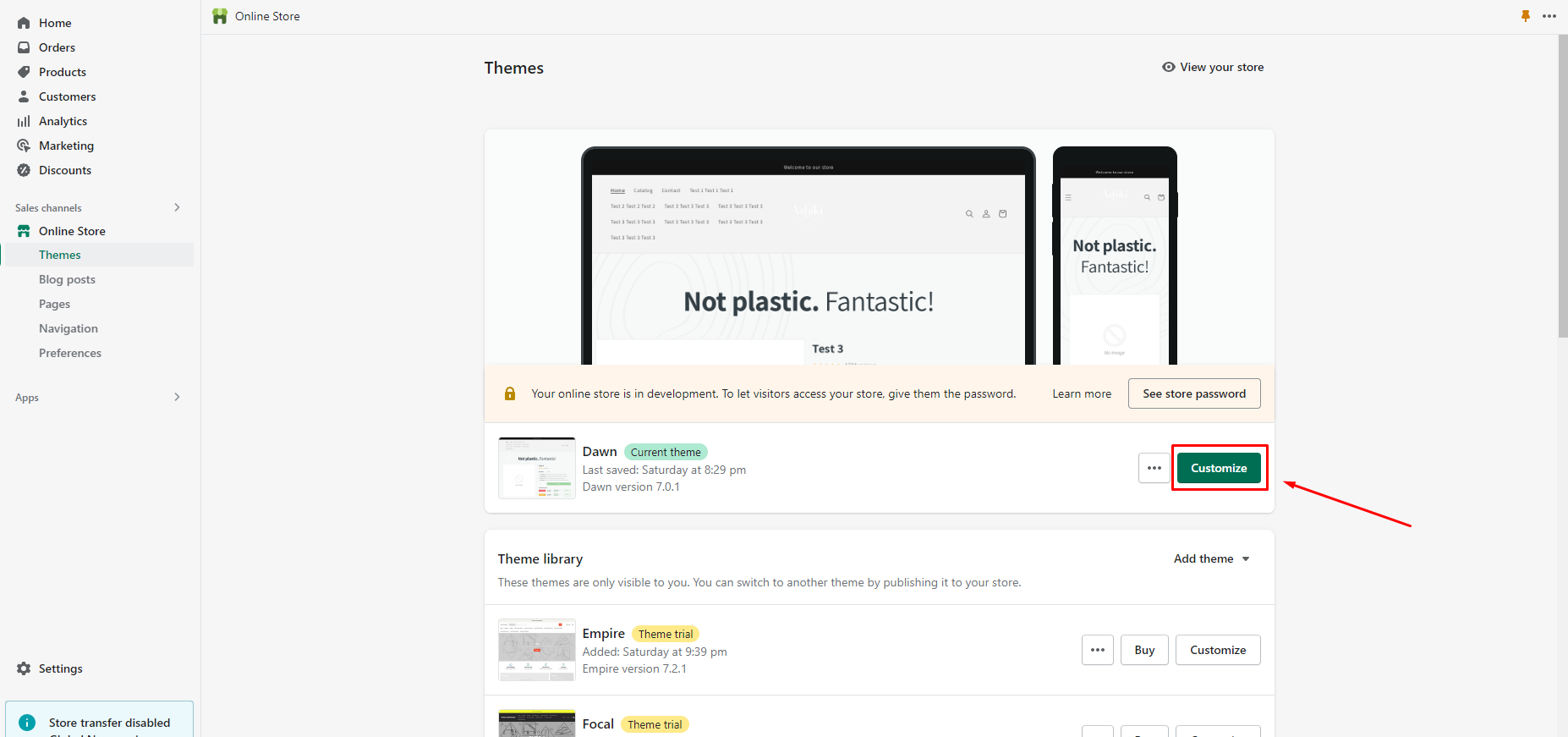This screenshot has height=737, width=1568.
Task: Click Buy button for Empire theme
Action: (x=1144, y=650)
